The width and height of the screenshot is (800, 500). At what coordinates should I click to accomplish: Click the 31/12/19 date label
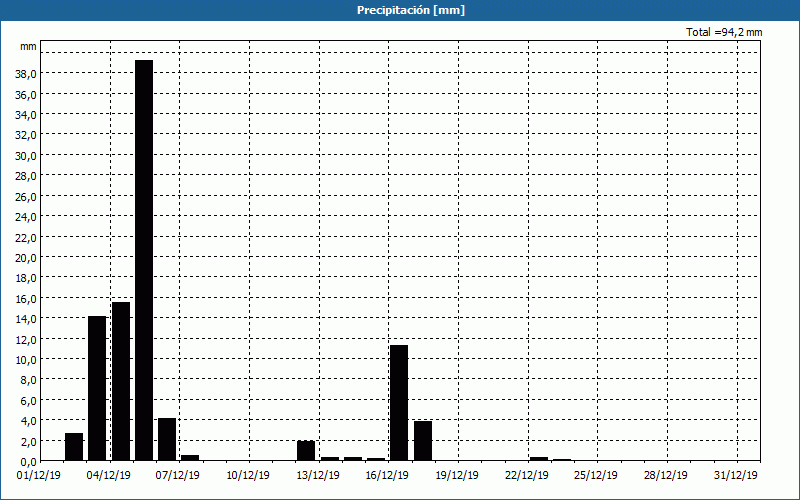pyautogui.click(x=736, y=476)
